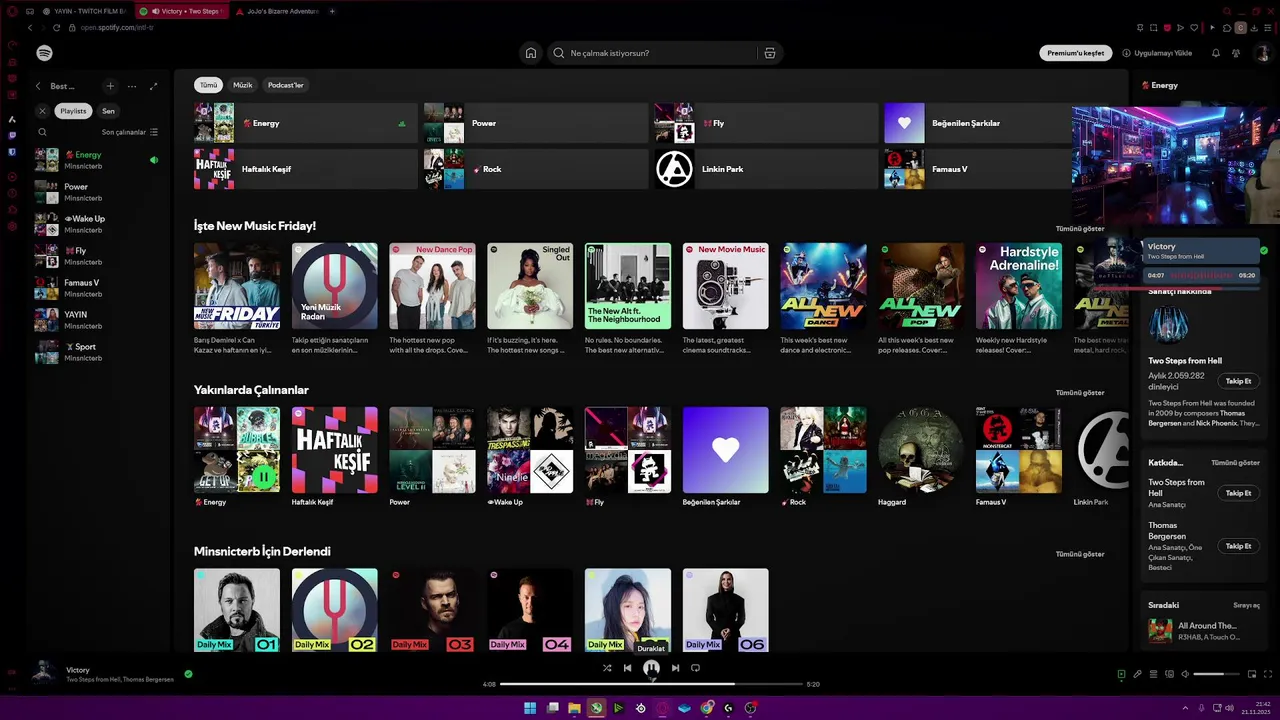Viewport: 1280px width, 720px height.
Task: Toggle the Sen filter chip
Action: tap(108, 111)
